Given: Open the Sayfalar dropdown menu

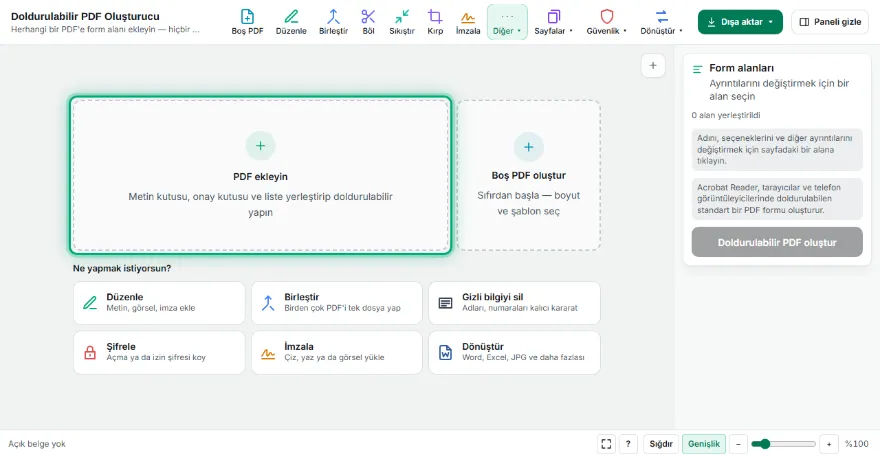Looking at the screenshot, I should click(x=553, y=22).
